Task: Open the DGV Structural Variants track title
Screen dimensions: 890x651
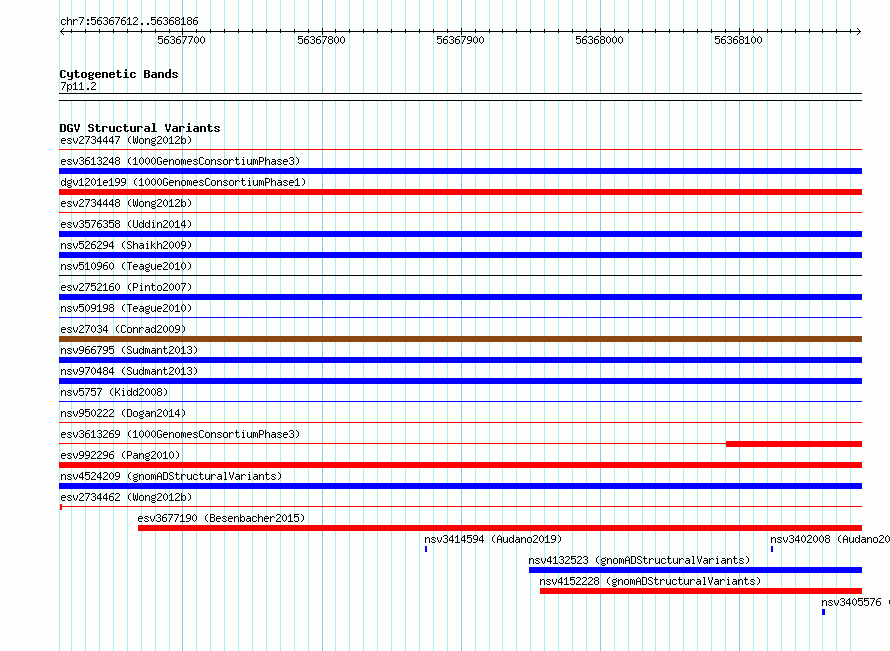Action: pos(140,128)
